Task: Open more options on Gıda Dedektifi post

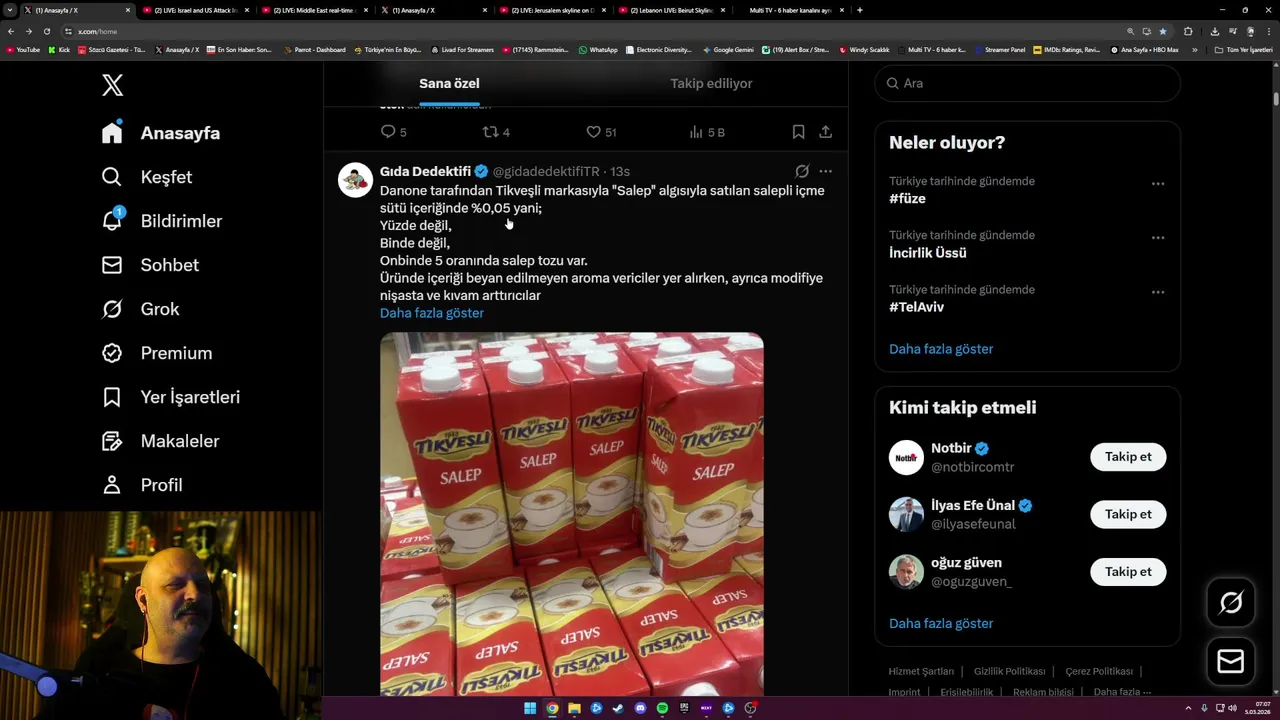Action: click(x=825, y=171)
